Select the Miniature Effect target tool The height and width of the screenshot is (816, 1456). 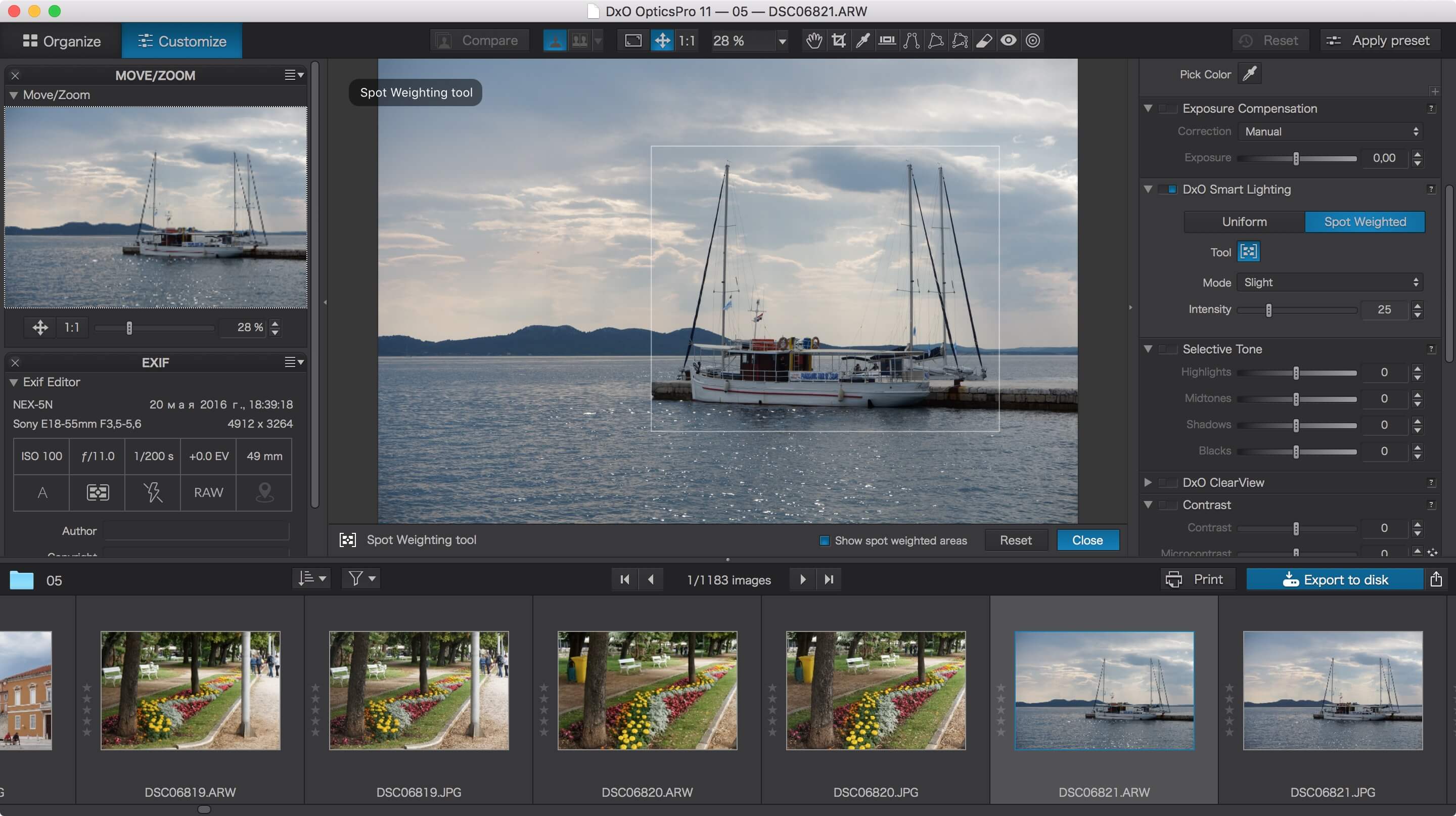coord(1033,40)
